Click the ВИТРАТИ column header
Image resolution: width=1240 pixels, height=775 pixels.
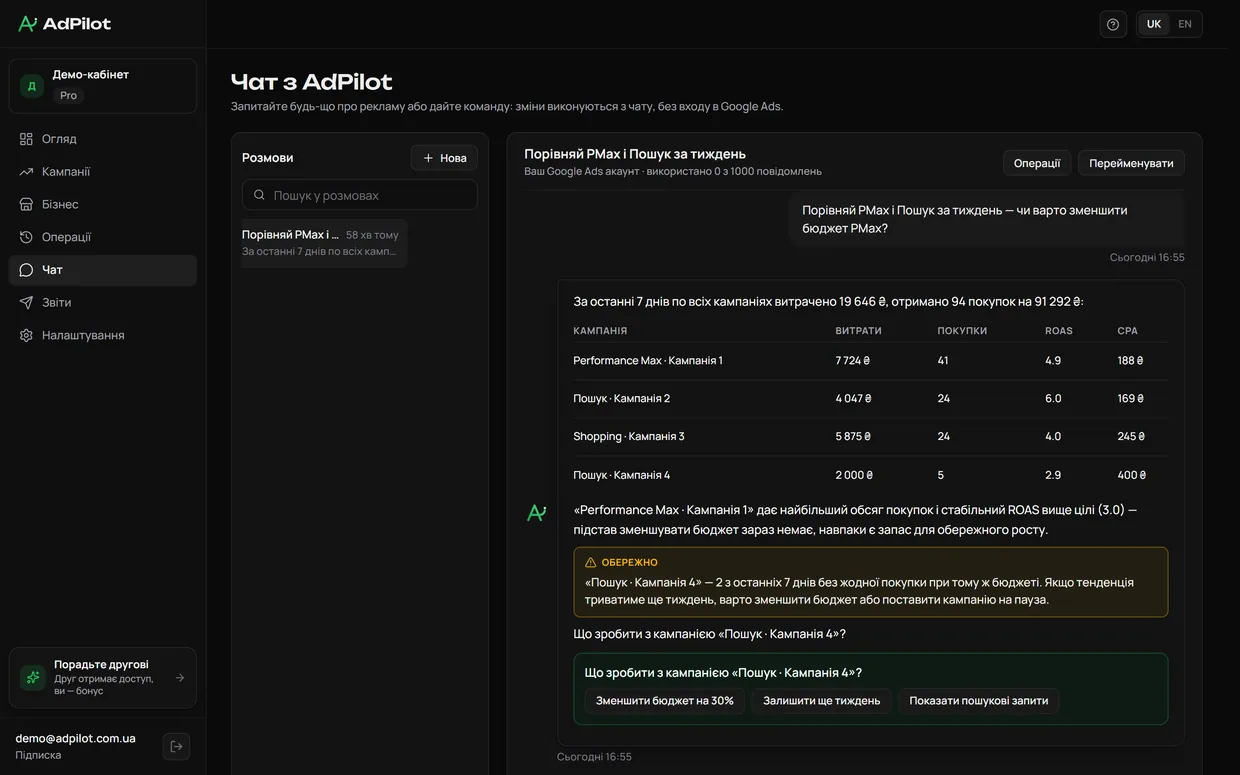(859, 330)
